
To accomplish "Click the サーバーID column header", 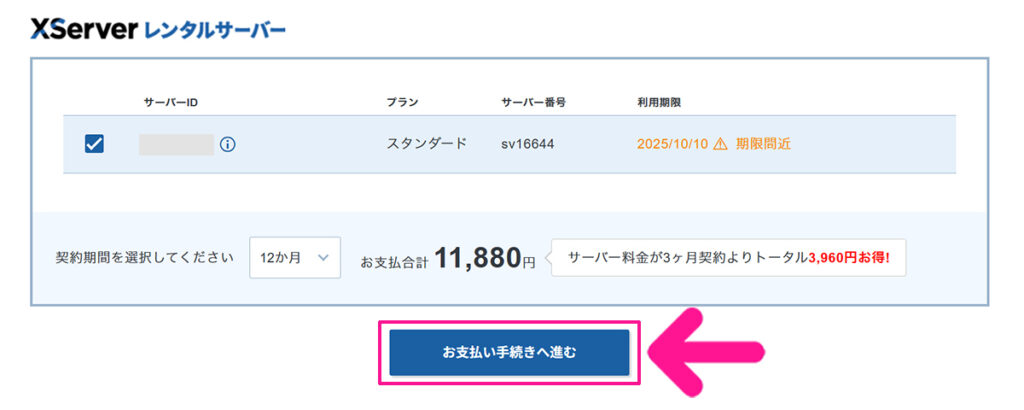I will pos(170,102).
